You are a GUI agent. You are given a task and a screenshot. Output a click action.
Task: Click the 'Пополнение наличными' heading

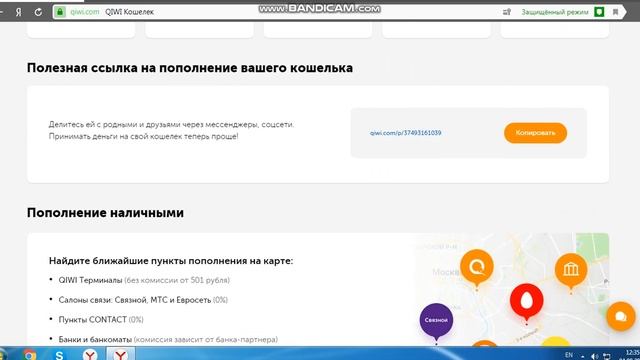[105, 213]
